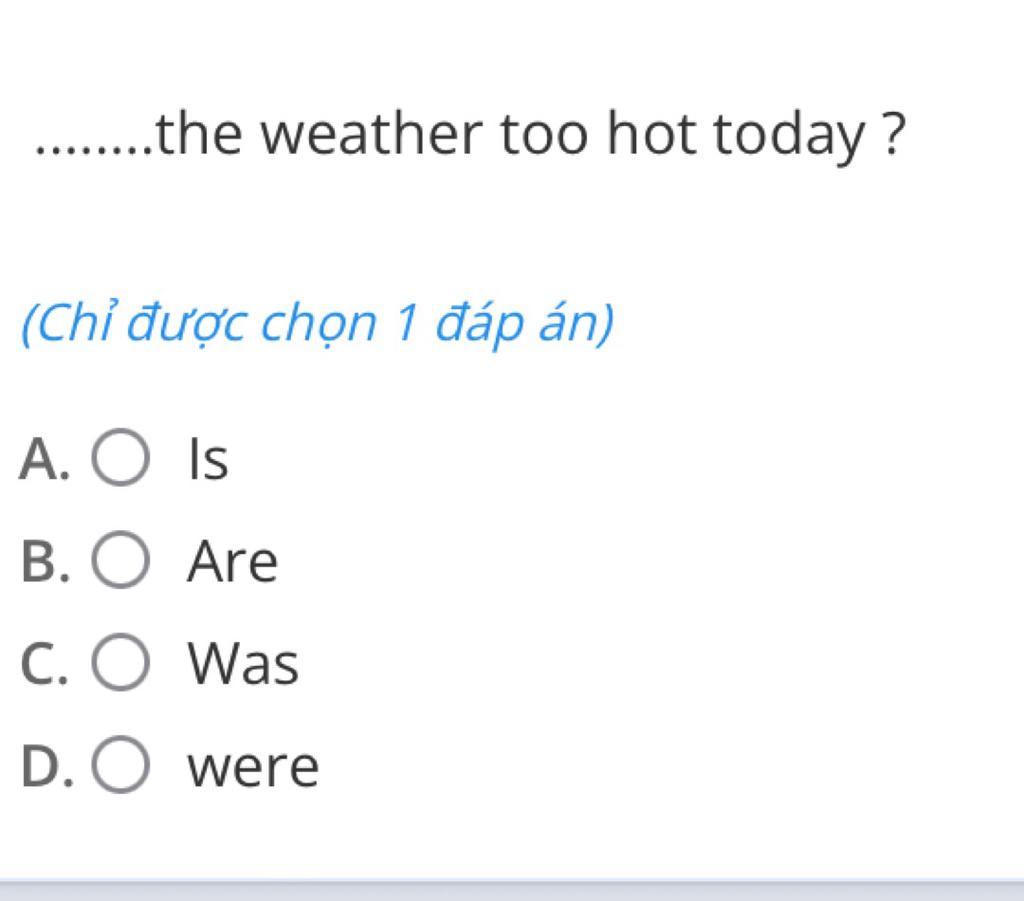
Task: Choose the radio button next to Are
Action: click(x=120, y=560)
